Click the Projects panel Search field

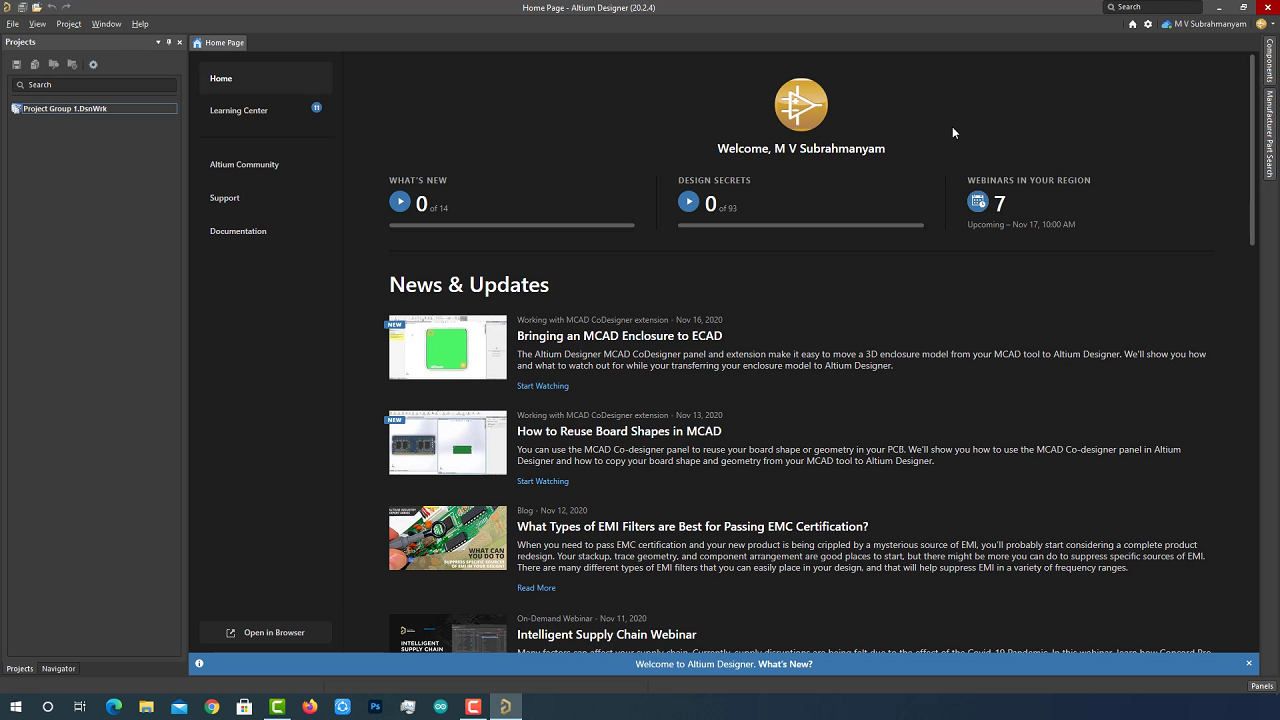click(x=95, y=85)
